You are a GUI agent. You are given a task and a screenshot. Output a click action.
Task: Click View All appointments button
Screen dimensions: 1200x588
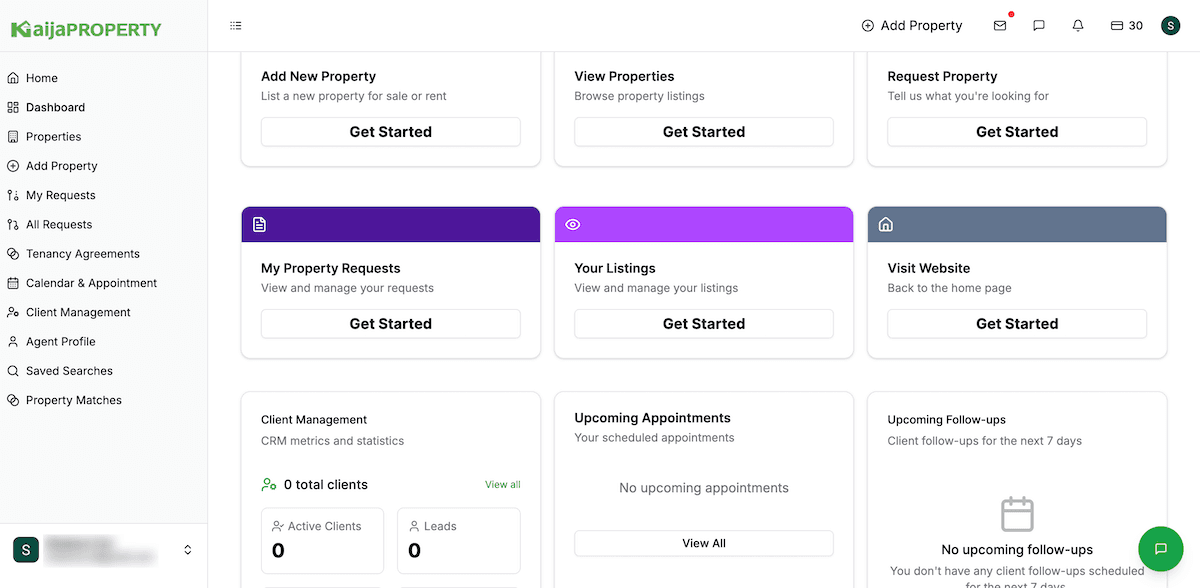point(704,543)
